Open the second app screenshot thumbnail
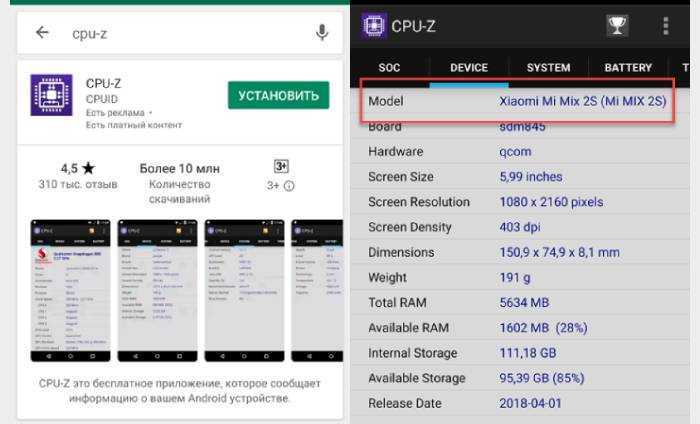Viewport: 700px width, 424px height. pyautogui.click(x=157, y=290)
